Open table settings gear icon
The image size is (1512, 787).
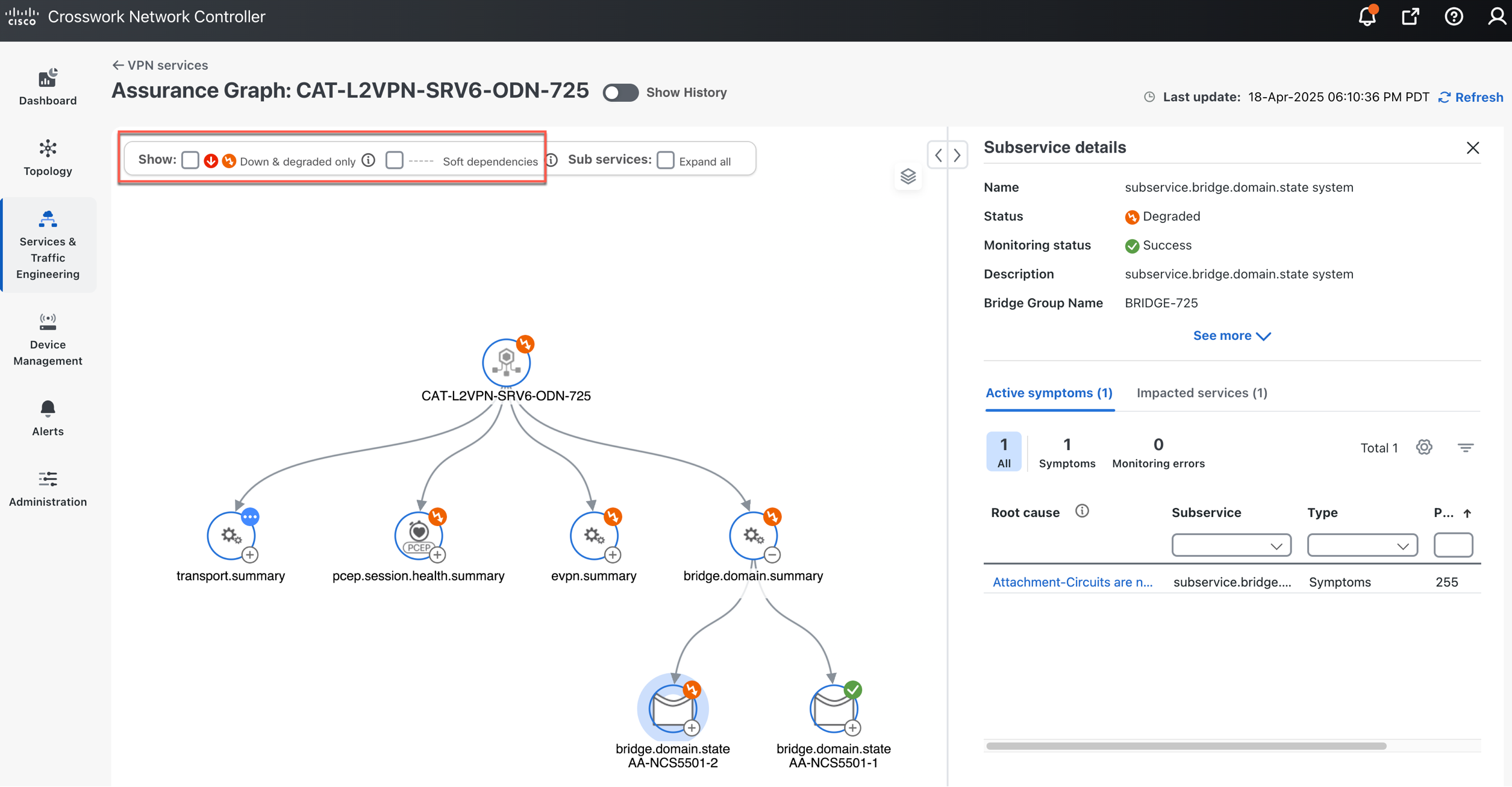(1424, 447)
